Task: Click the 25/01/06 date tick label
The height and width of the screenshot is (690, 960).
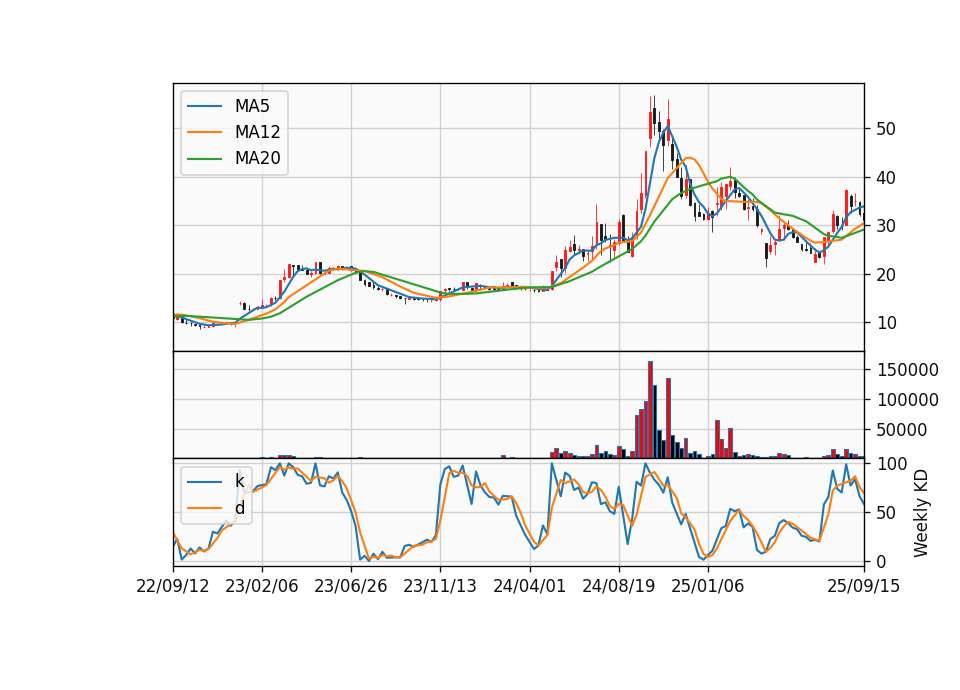Action: click(708, 586)
